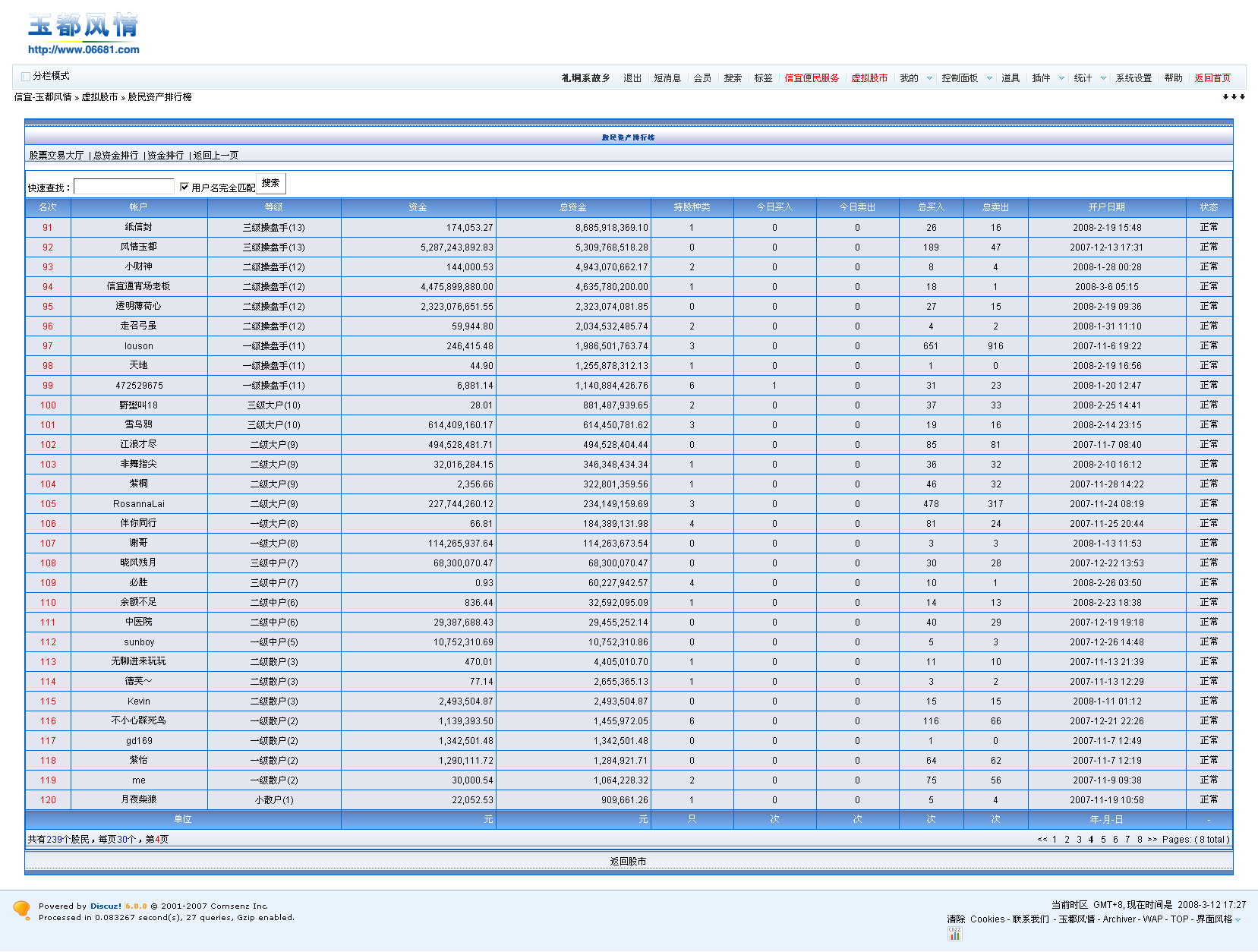
Task: Click account name gd169 in rank 117
Action: (138, 741)
